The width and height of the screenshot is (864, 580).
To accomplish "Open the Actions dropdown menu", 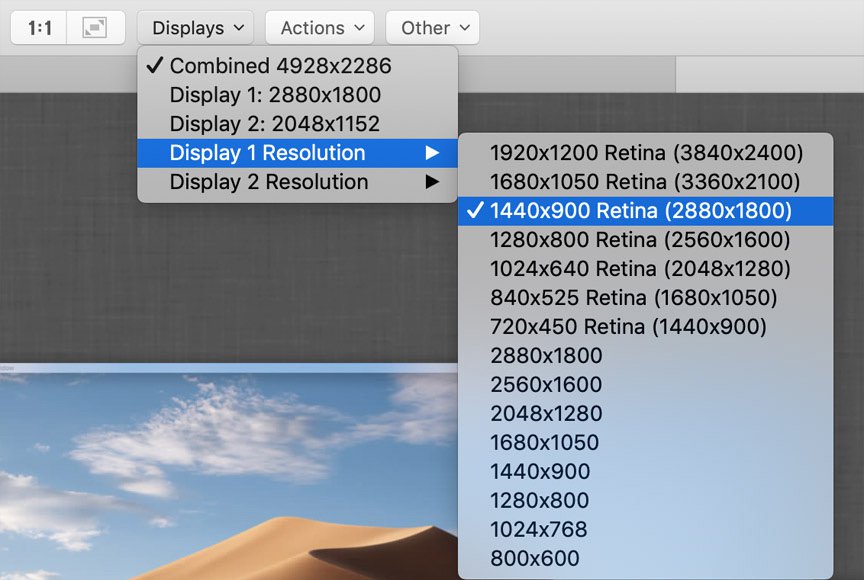I will pos(319,27).
